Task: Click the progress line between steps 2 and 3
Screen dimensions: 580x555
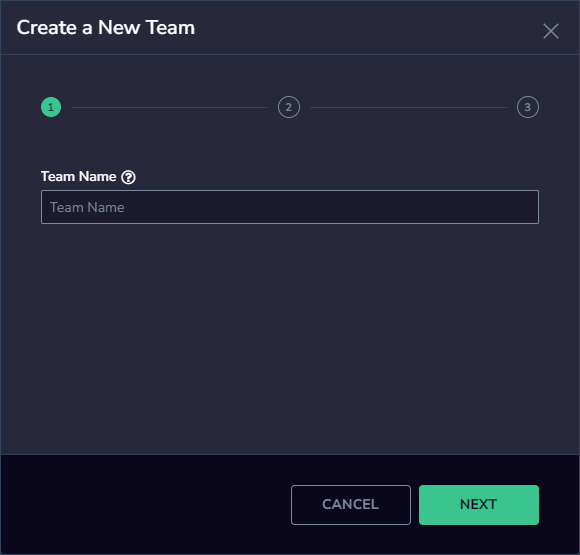Action: [x=408, y=108]
